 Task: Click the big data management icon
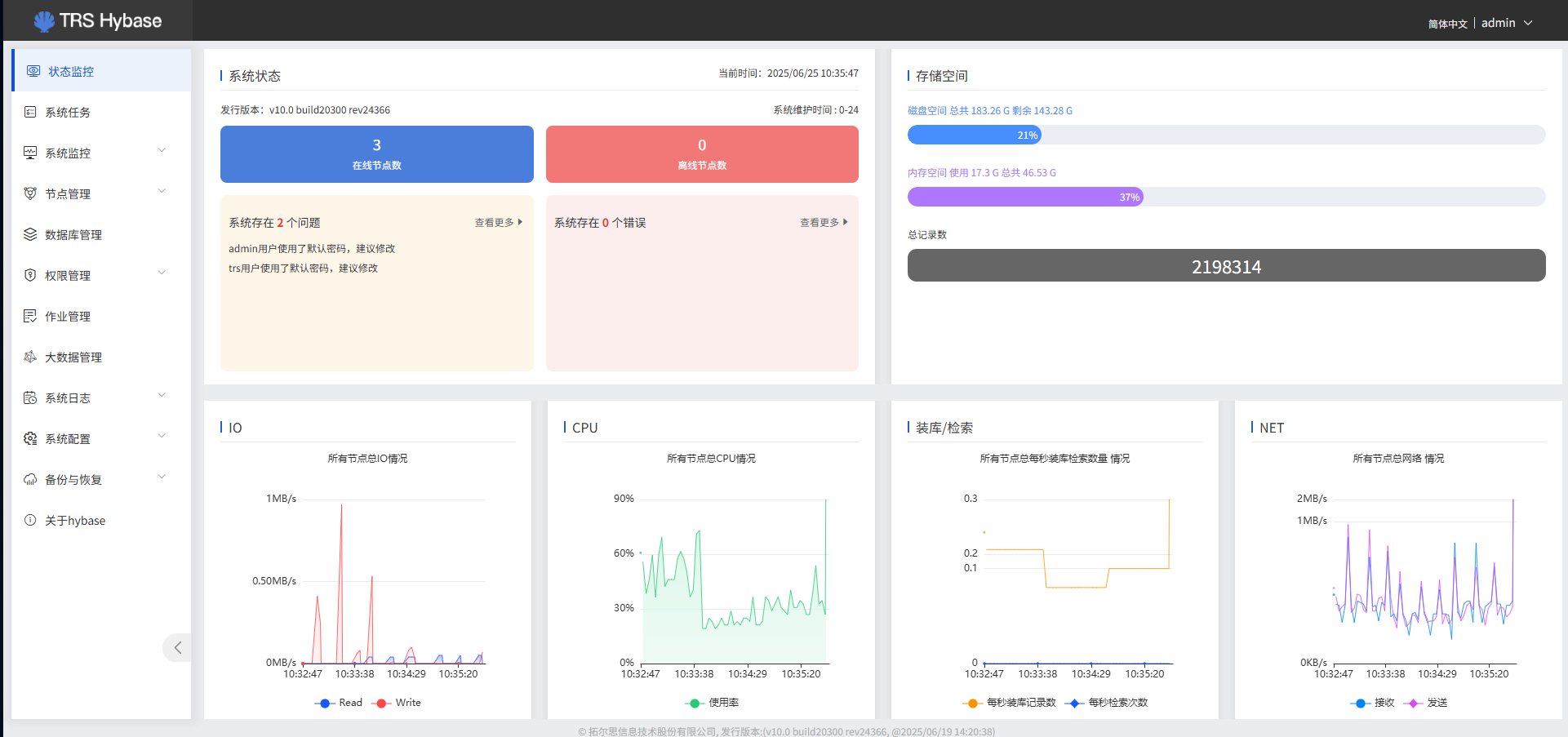[x=30, y=357]
